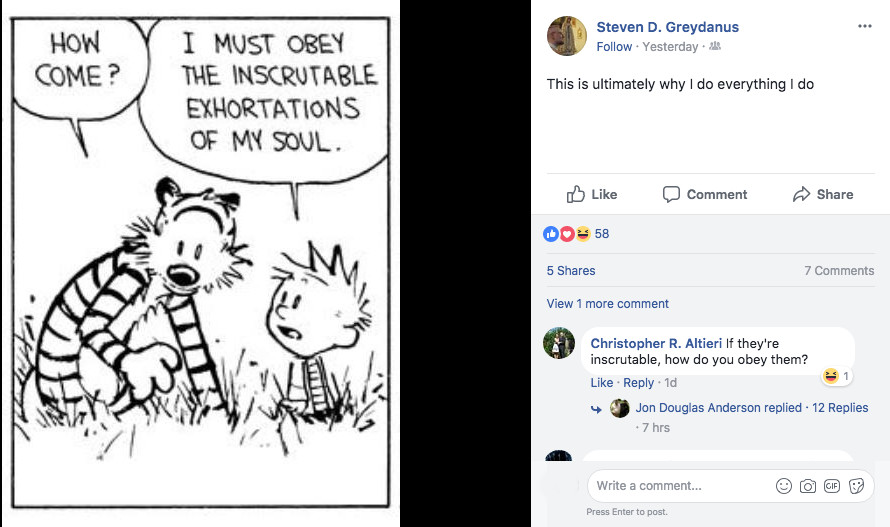
Task: Open the post options three-dot menu
Action: (x=864, y=26)
